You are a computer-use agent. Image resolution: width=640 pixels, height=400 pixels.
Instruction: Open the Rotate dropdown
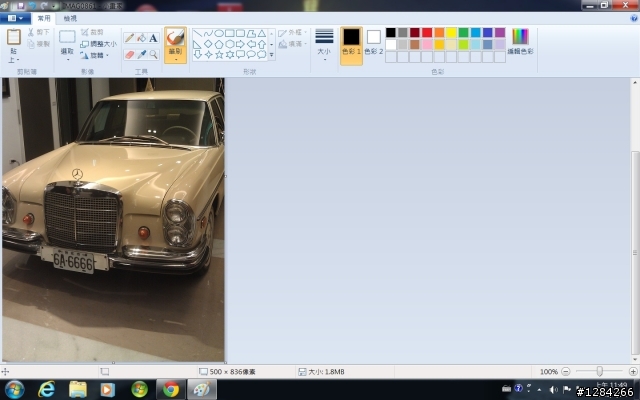pos(95,56)
